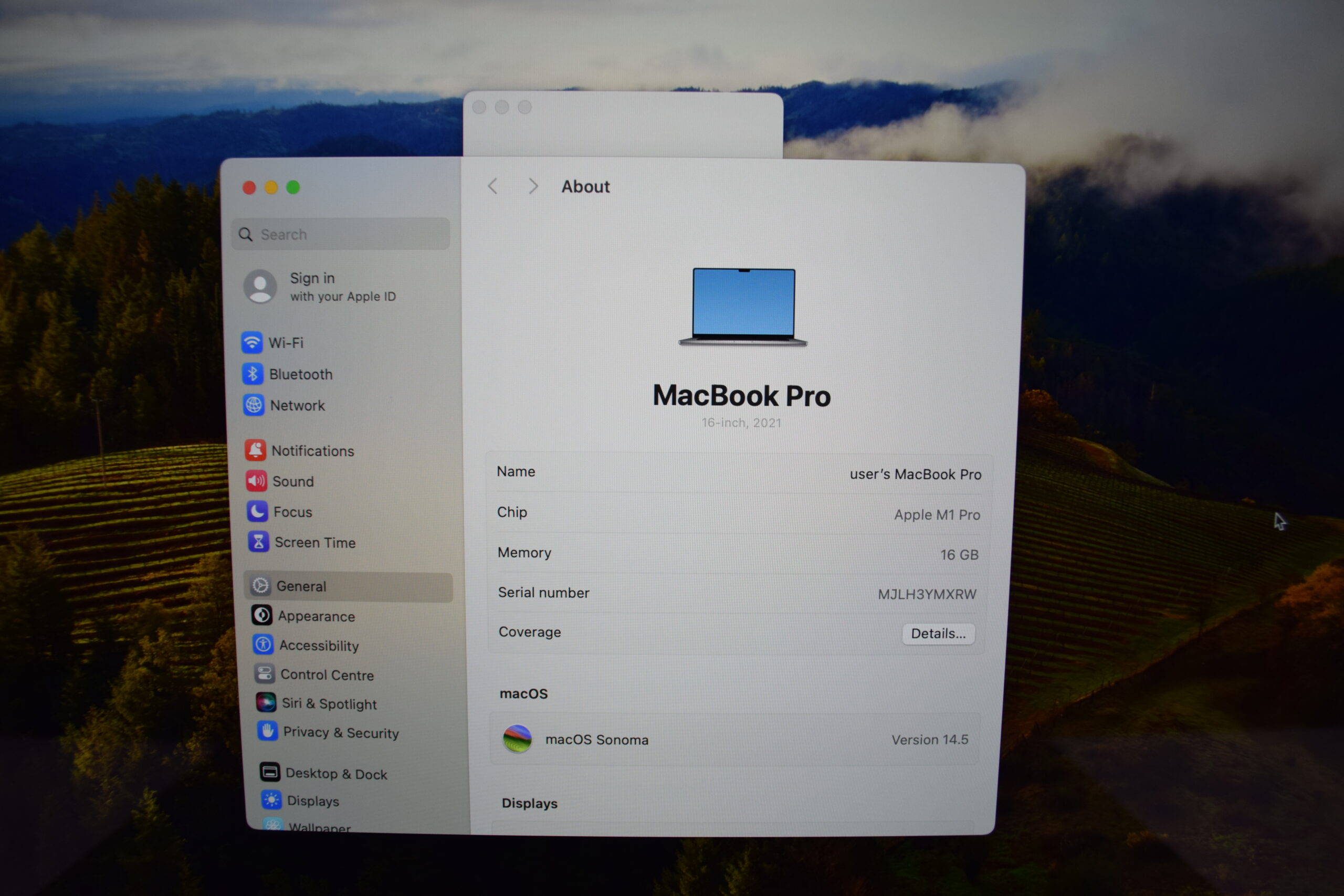Click the About title in header

(x=585, y=186)
